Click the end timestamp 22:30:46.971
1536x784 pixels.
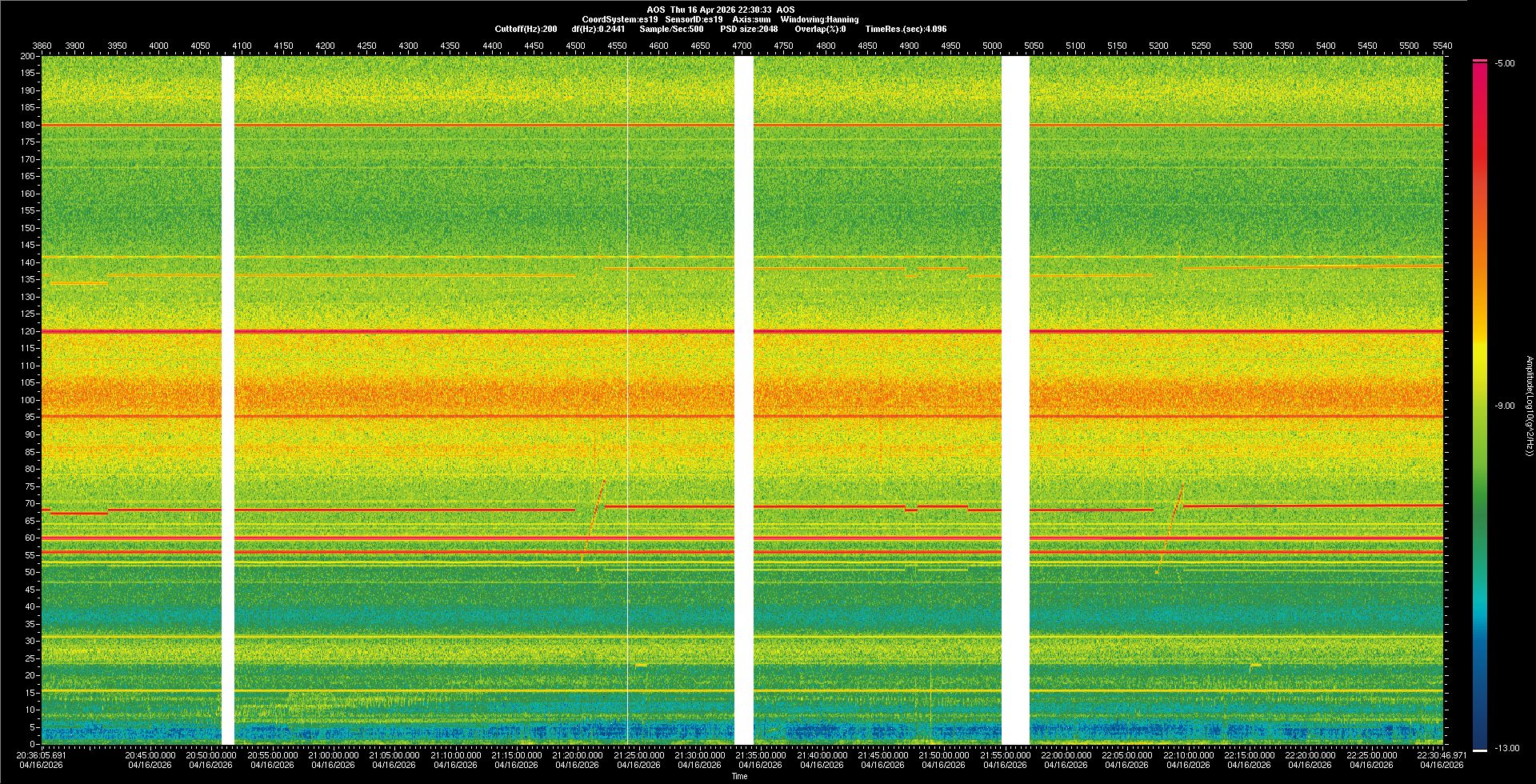pos(1442,754)
